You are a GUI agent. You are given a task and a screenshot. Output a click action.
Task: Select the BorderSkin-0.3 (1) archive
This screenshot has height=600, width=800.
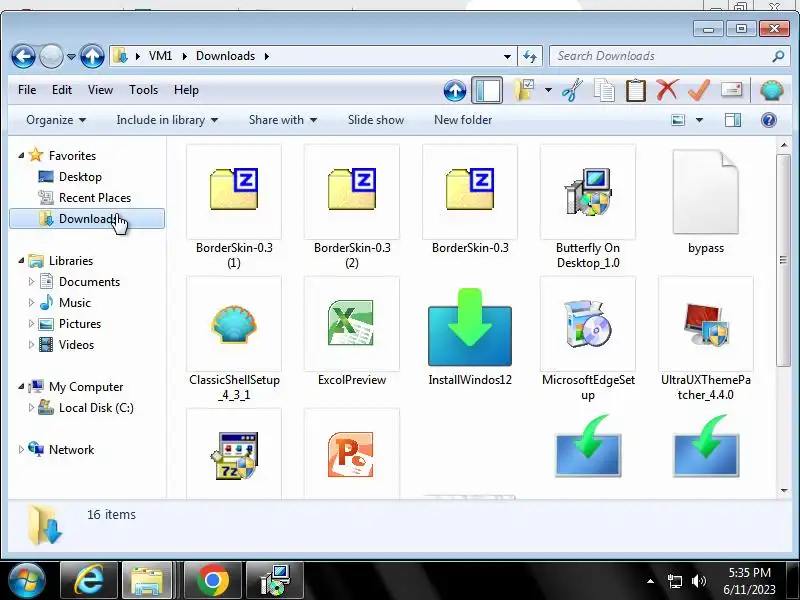tap(234, 206)
